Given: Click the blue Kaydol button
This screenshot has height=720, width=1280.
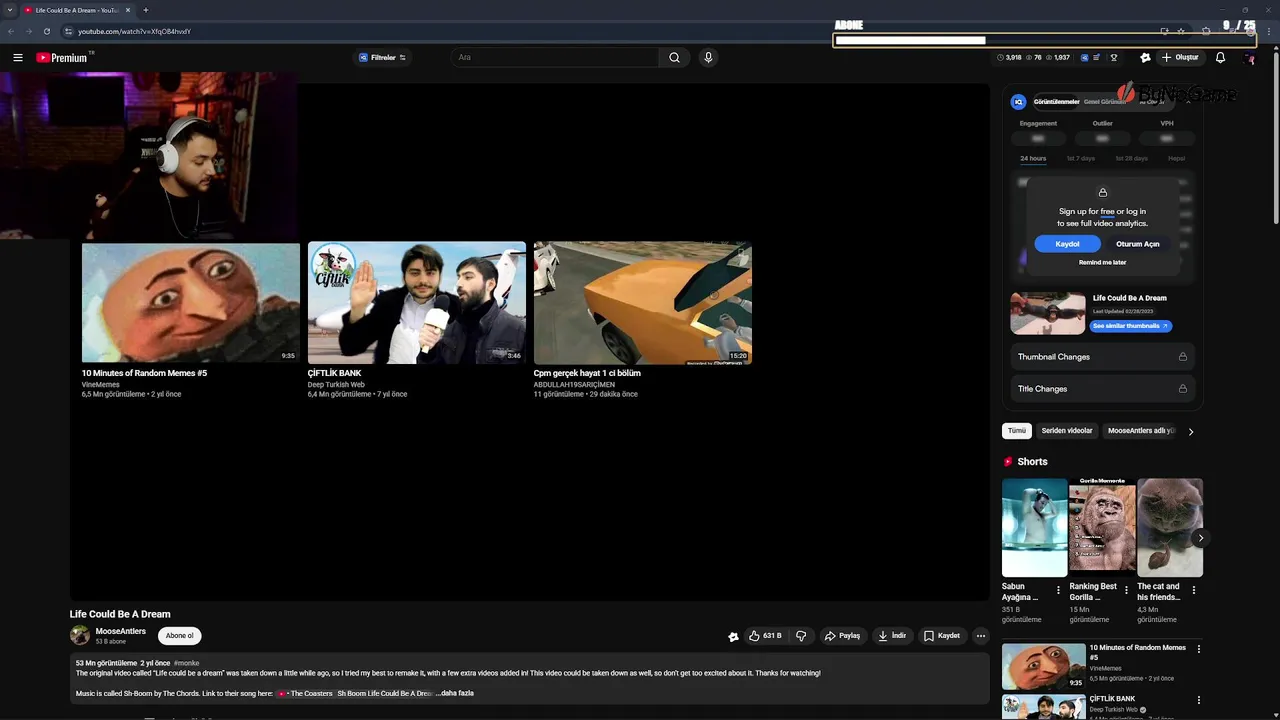Looking at the screenshot, I should [x=1067, y=244].
